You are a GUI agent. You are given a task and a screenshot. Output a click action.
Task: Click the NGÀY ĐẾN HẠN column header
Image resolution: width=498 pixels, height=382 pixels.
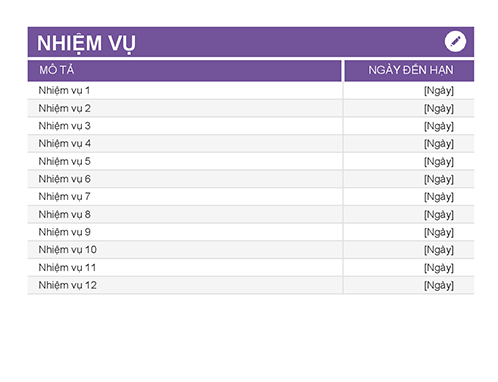[409, 70]
